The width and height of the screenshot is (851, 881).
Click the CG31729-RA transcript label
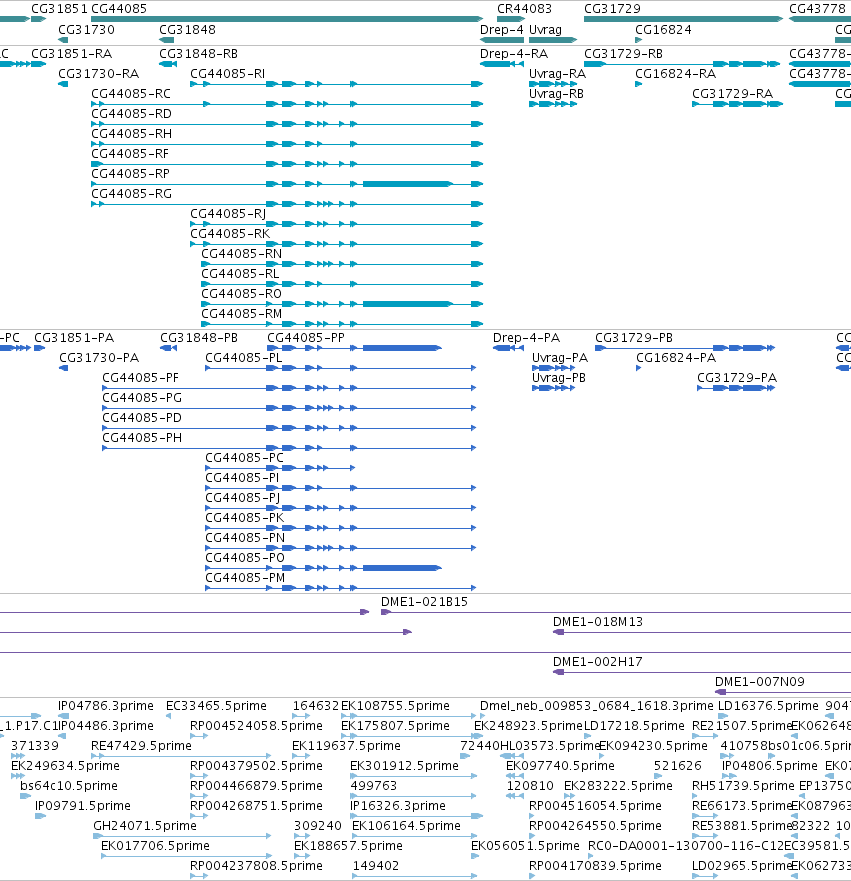(732, 93)
